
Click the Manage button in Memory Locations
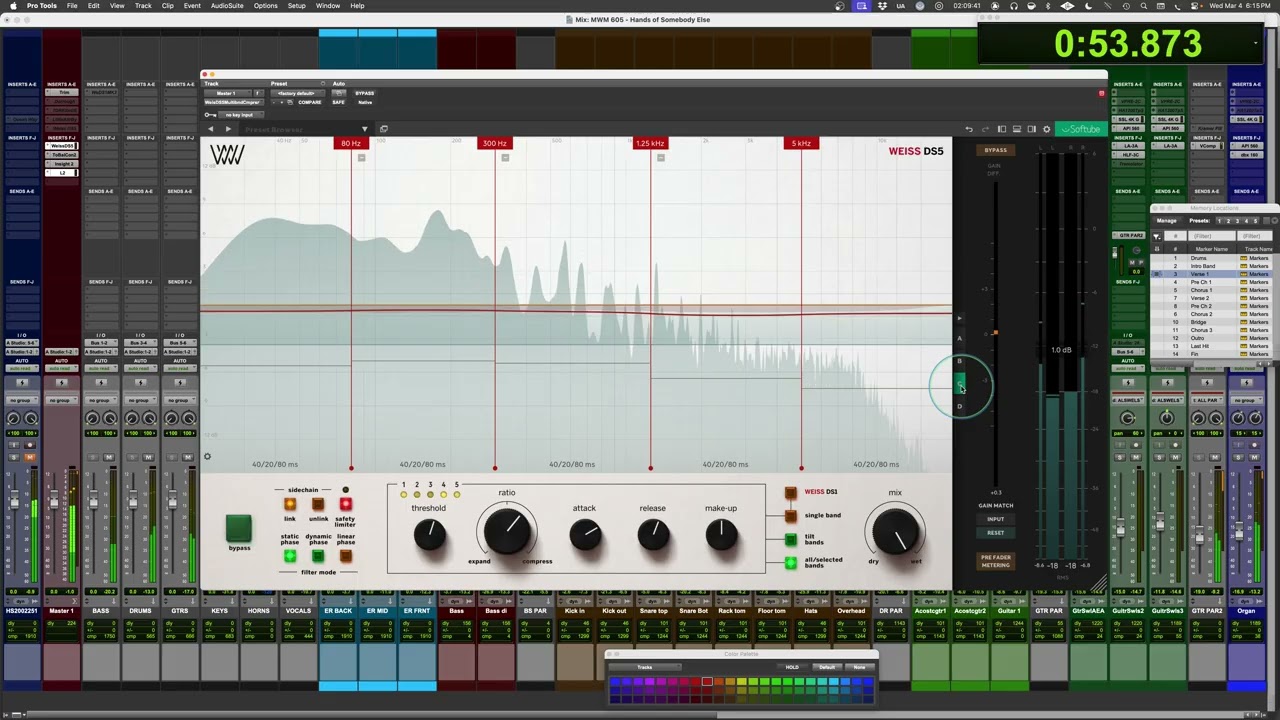tap(1167, 221)
